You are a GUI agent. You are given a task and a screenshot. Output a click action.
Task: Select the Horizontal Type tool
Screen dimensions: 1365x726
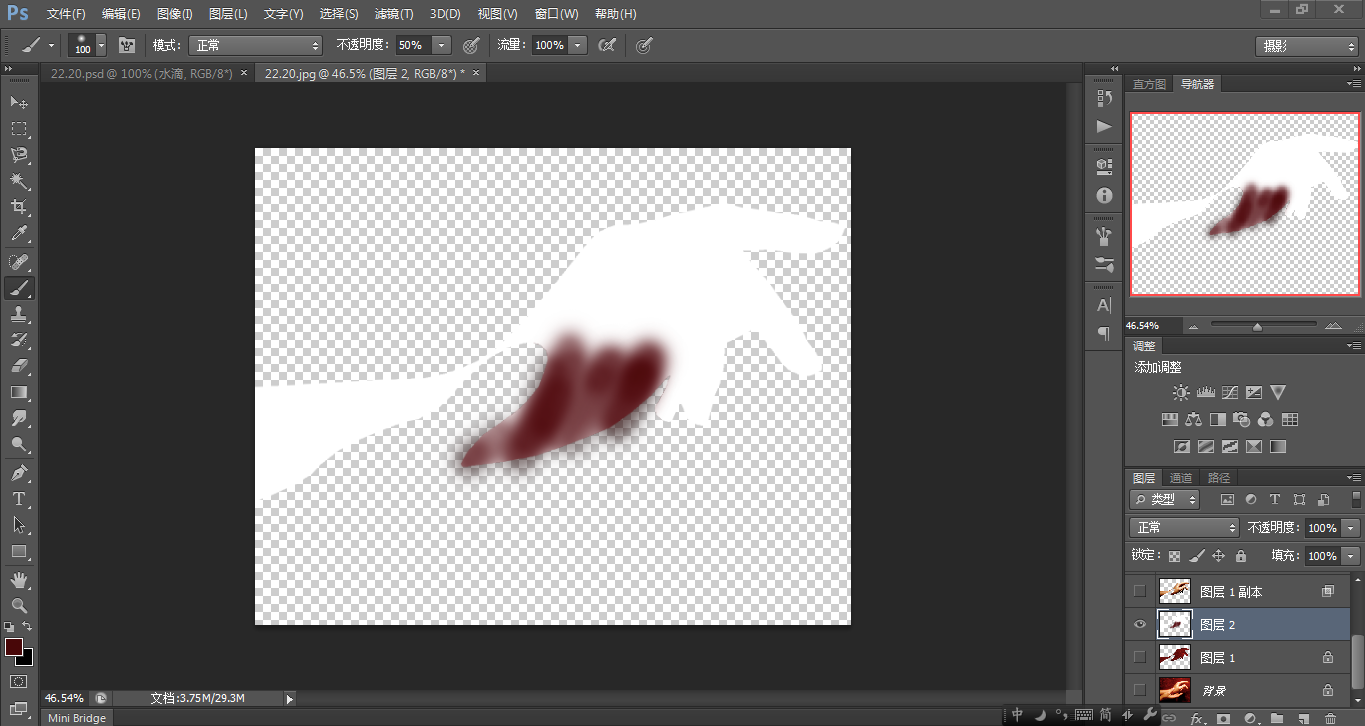coord(19,498)
